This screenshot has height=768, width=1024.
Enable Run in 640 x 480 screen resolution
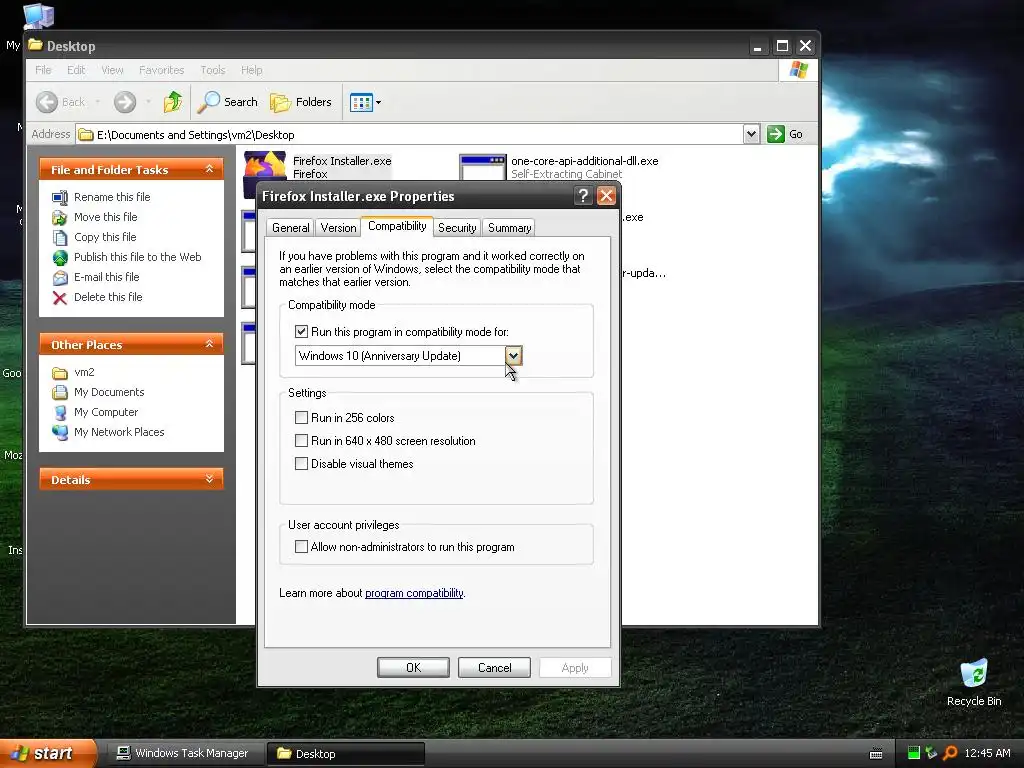[301, 441]
